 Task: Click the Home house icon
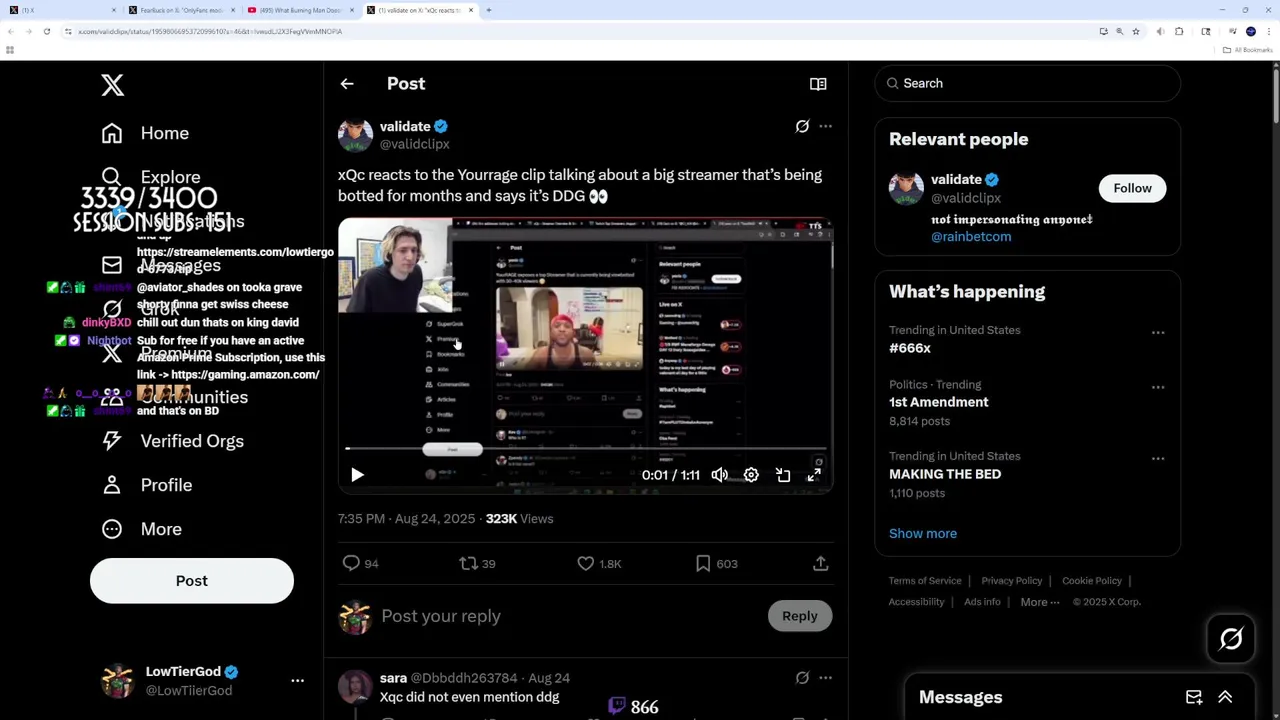pos(112,133)
